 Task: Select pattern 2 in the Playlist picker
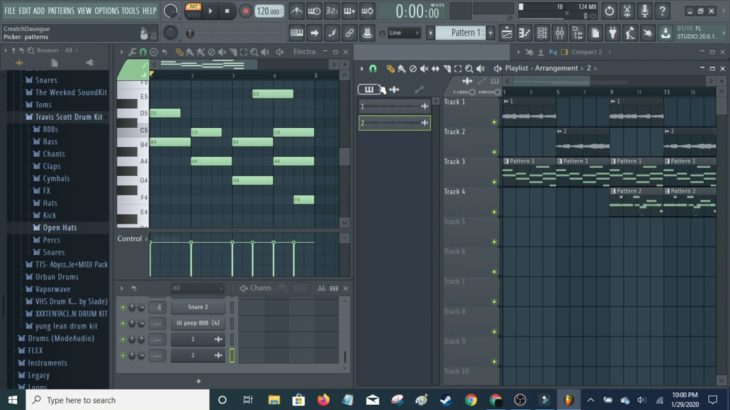coord(394,123)
